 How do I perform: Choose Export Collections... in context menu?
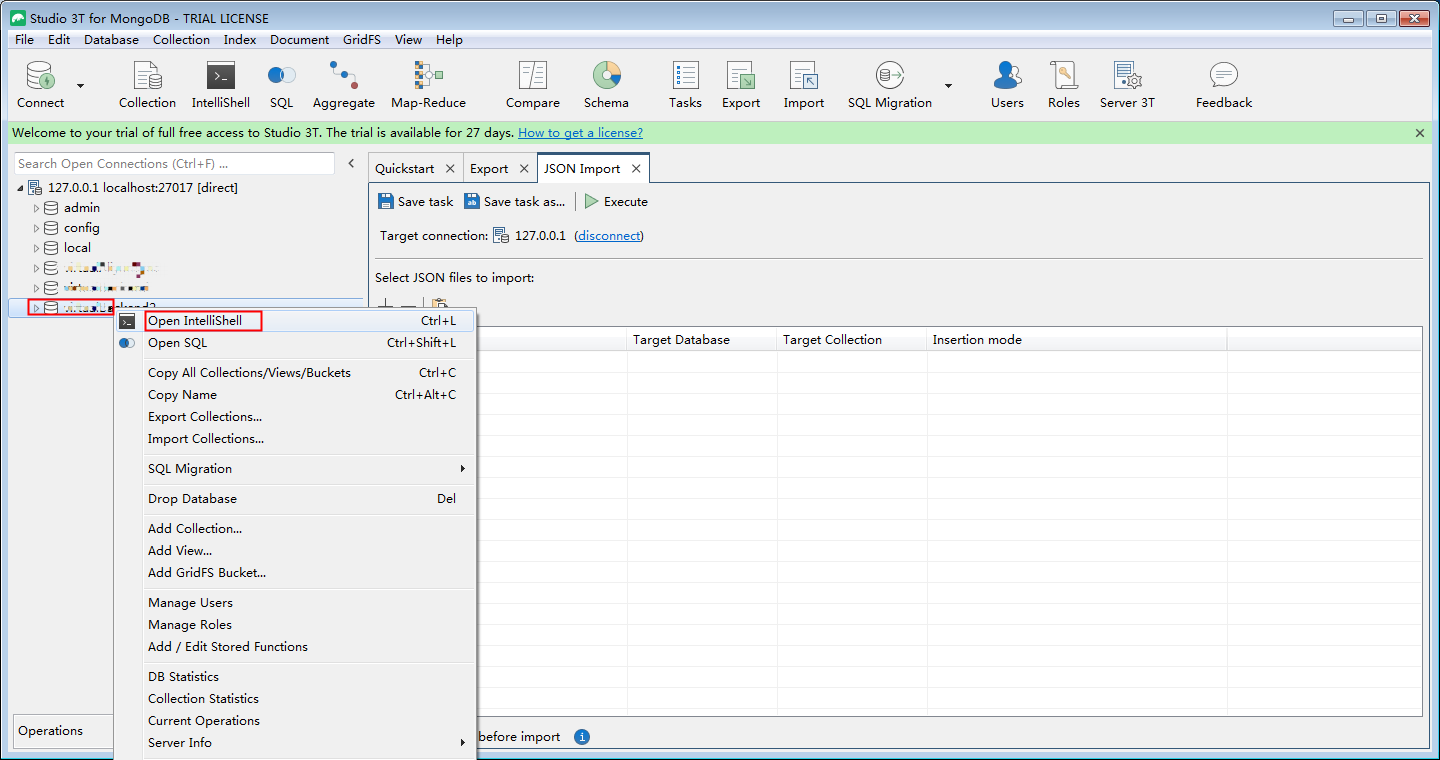[x=295, y=417]
